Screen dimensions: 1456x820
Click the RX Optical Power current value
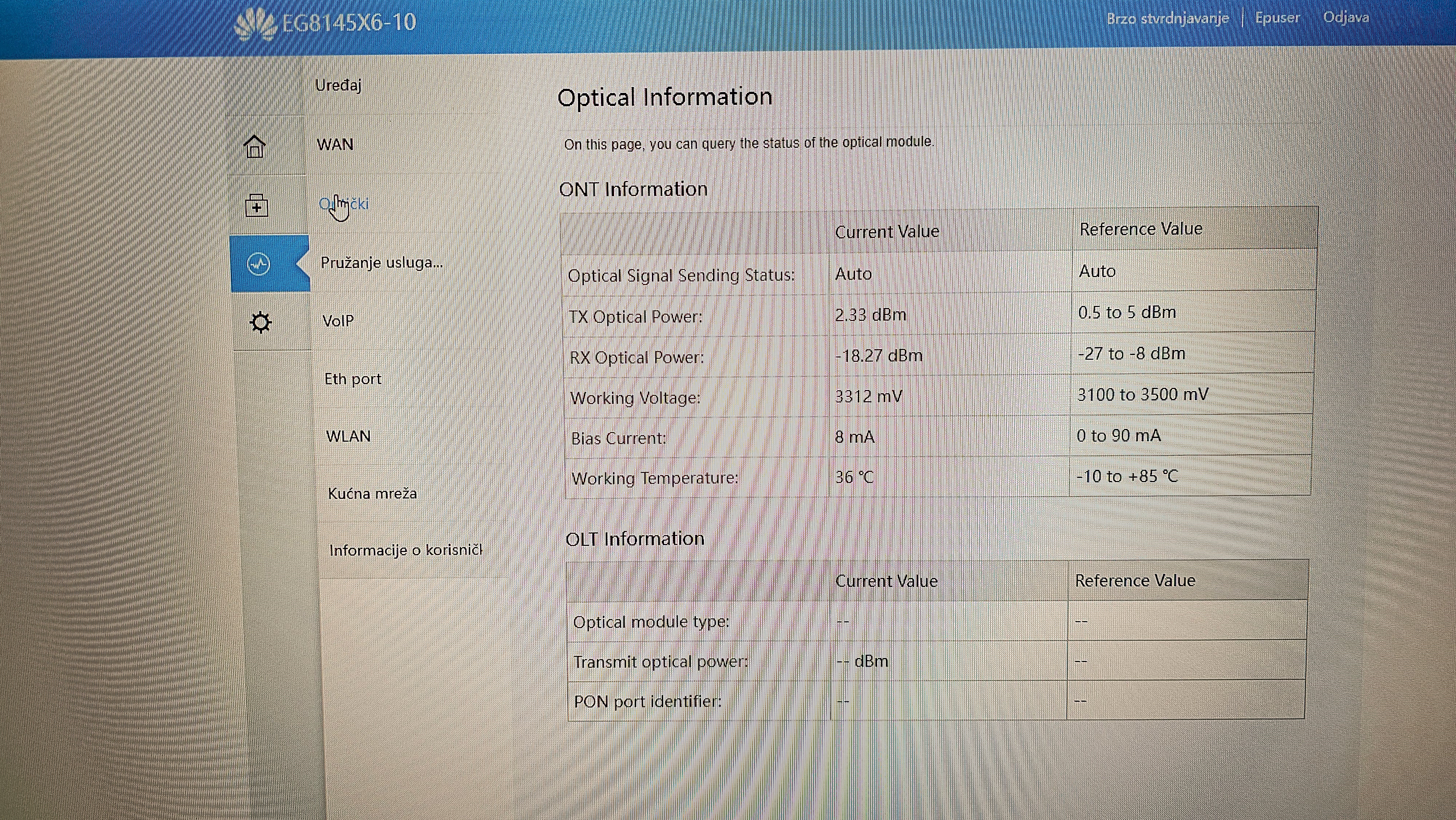(878, 356)
